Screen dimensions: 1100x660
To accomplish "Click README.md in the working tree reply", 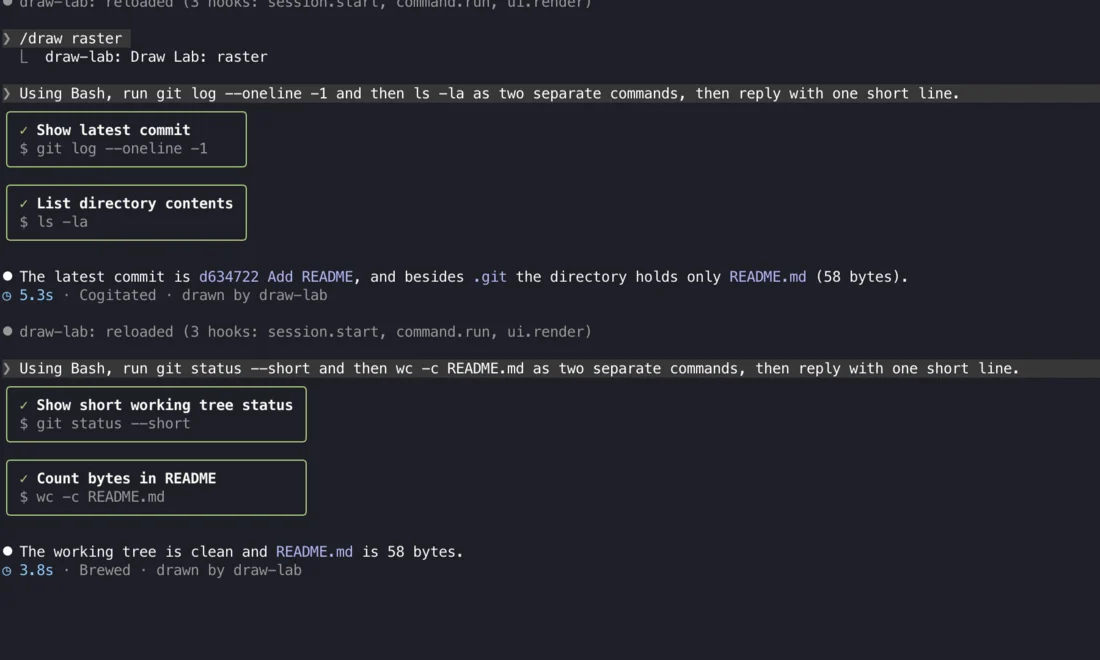I will [314, 552].
